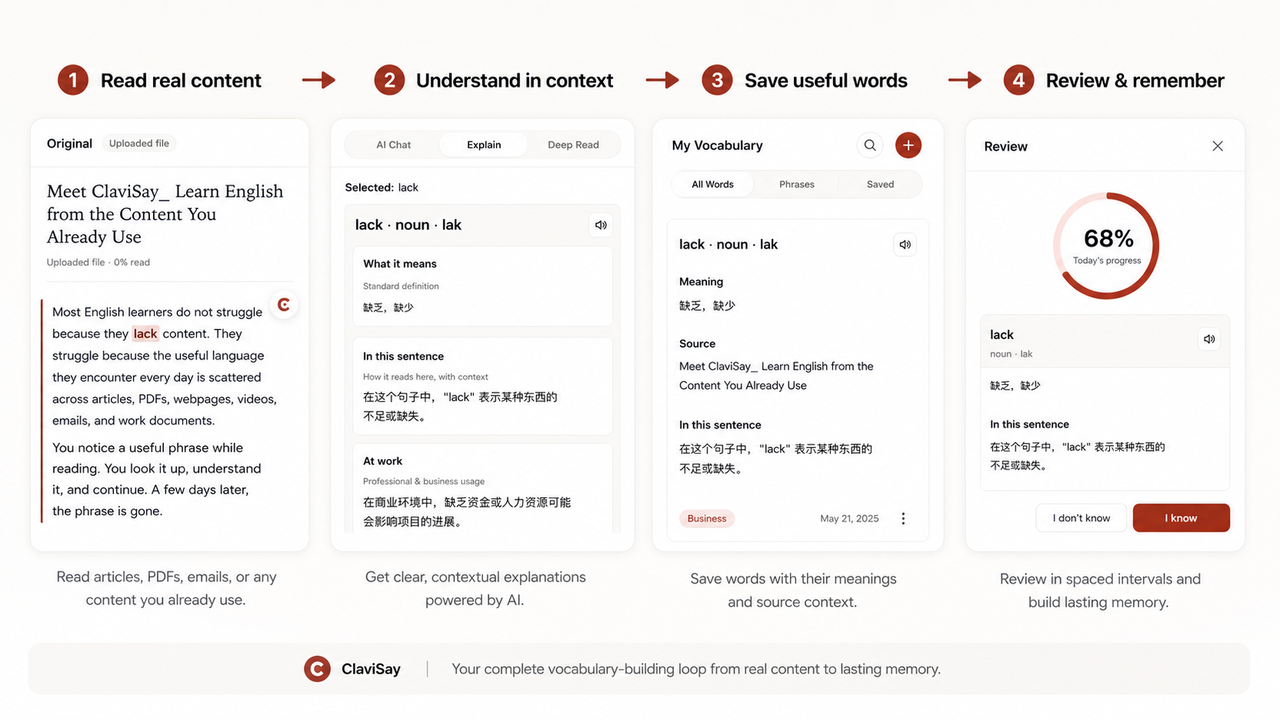
Task: Click the Original heading in reader panel
Action: tap(70, 143)
